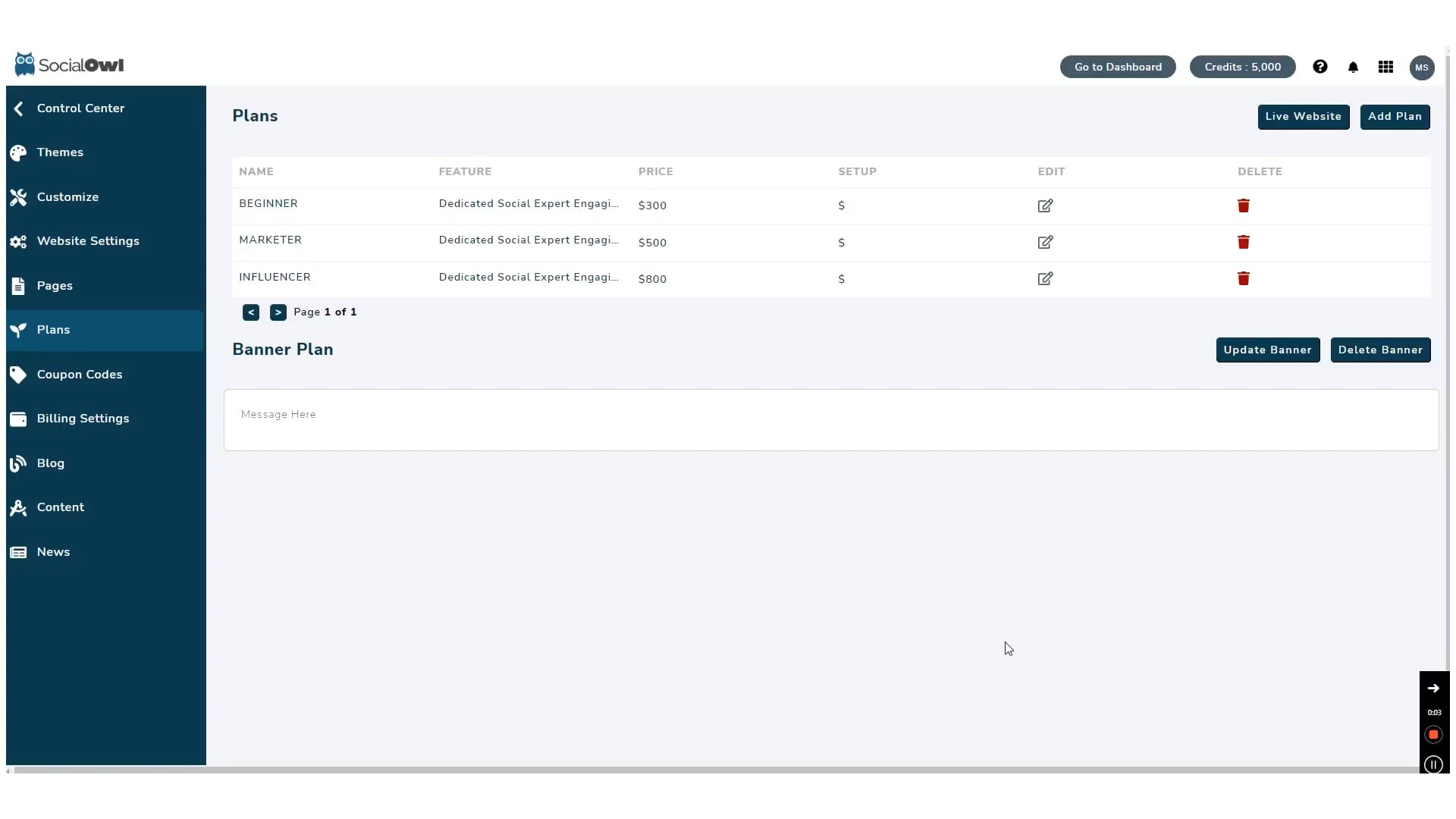Viewport: 1456px width, 819px height.
Task: Click the $800 price cell
Action: tap(652, 279)
